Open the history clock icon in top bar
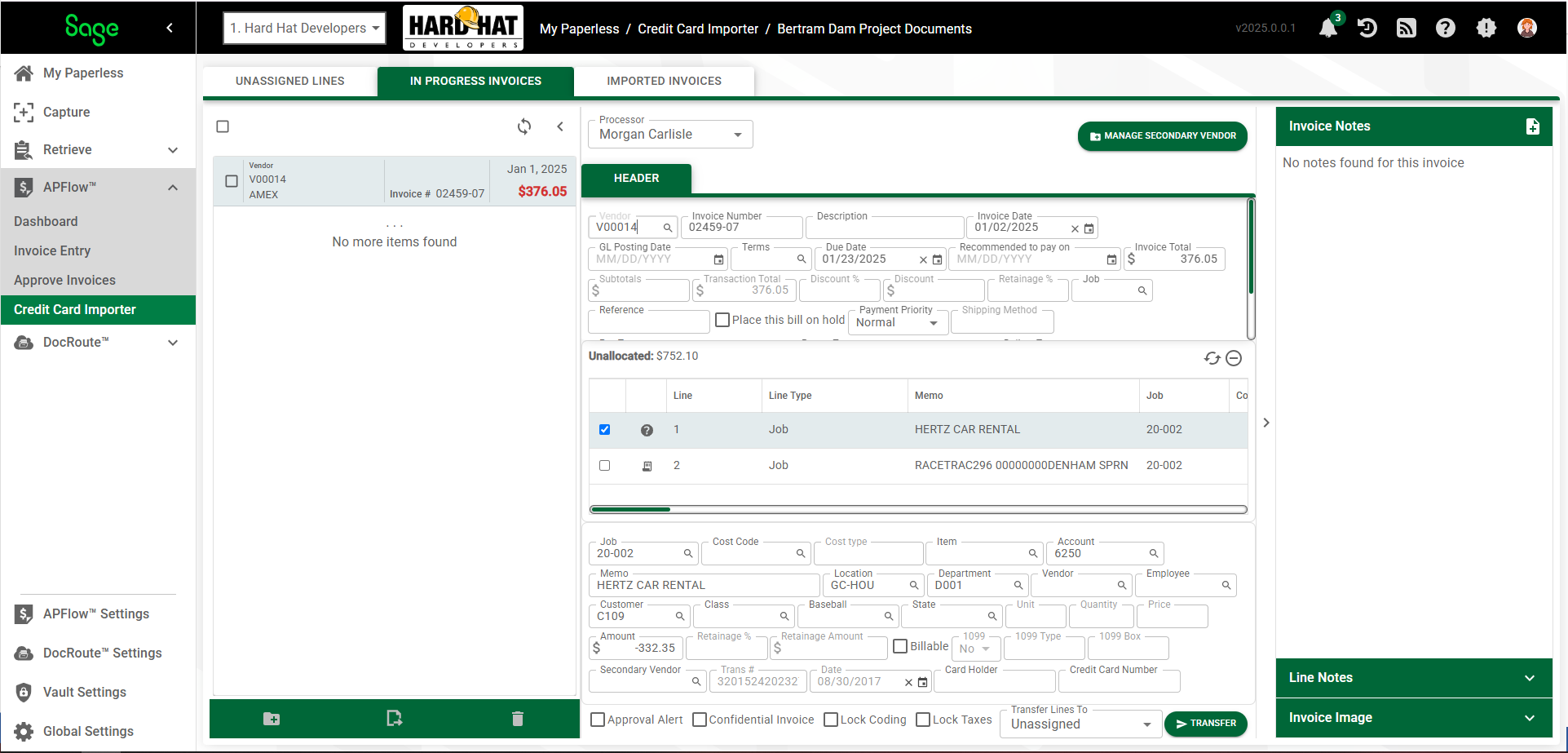The height and width of the screenshot is (753, 1568). point(1367,28)
